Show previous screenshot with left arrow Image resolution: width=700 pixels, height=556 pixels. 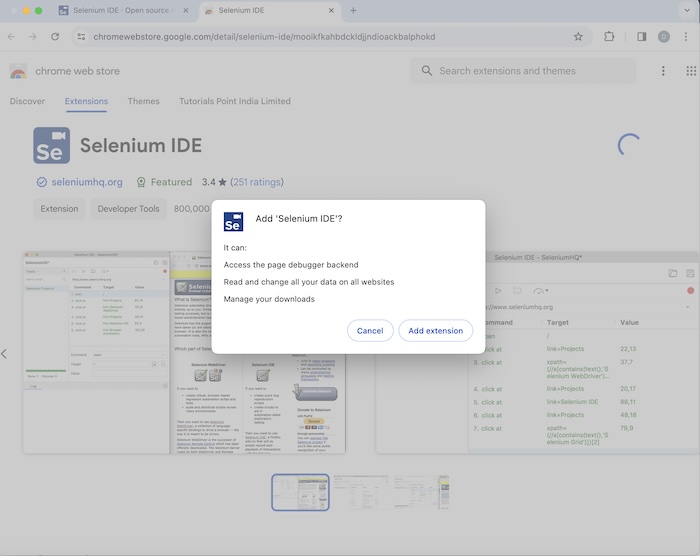pos(4,354)
